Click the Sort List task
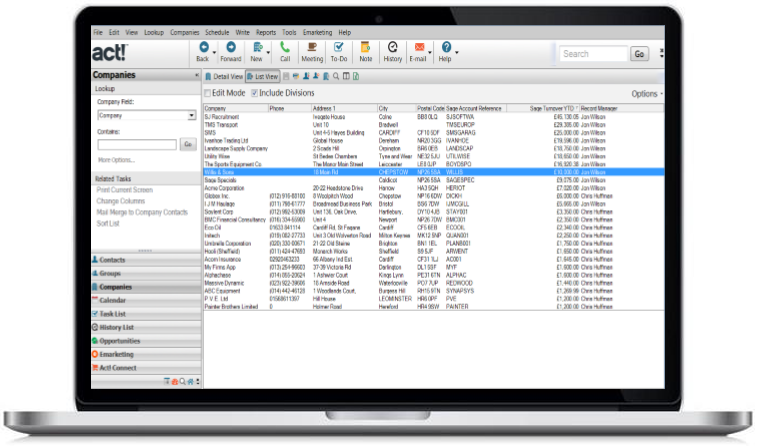The width and height of the screenshot is (758, 447). pos(108,223)
